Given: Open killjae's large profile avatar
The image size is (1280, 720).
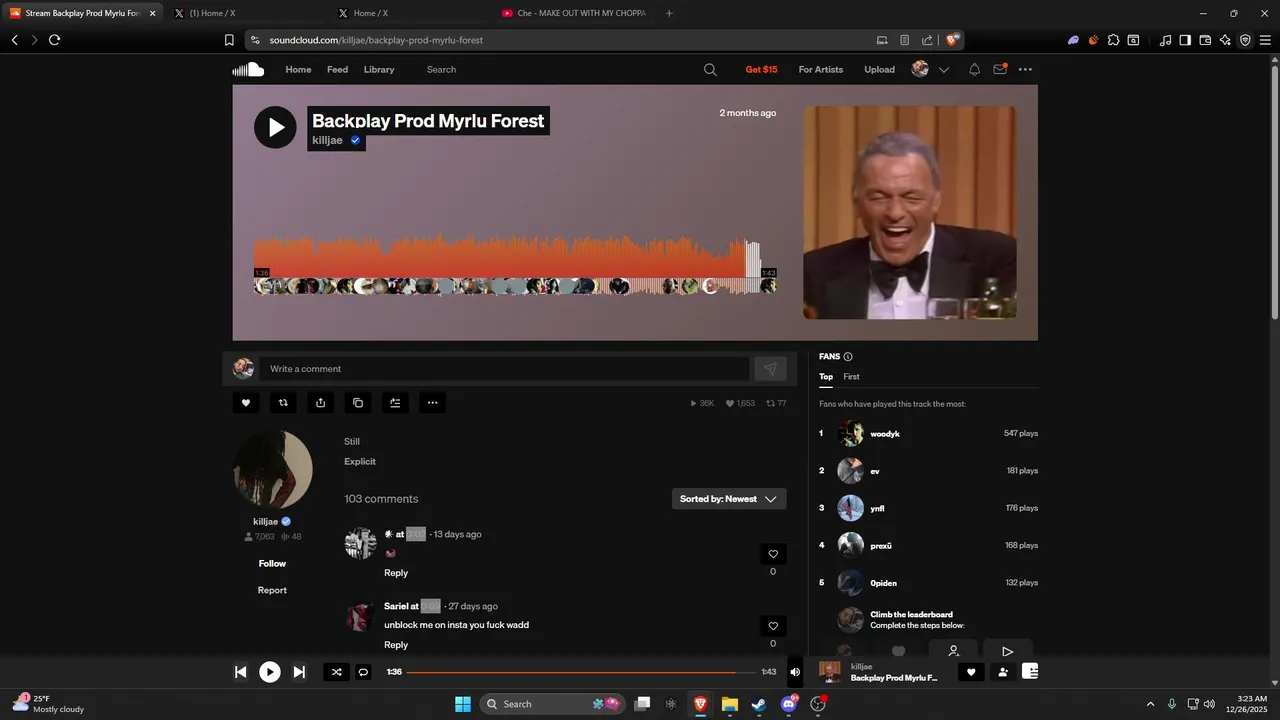Looking at the screenshot, I should click(x=273, y=470).
